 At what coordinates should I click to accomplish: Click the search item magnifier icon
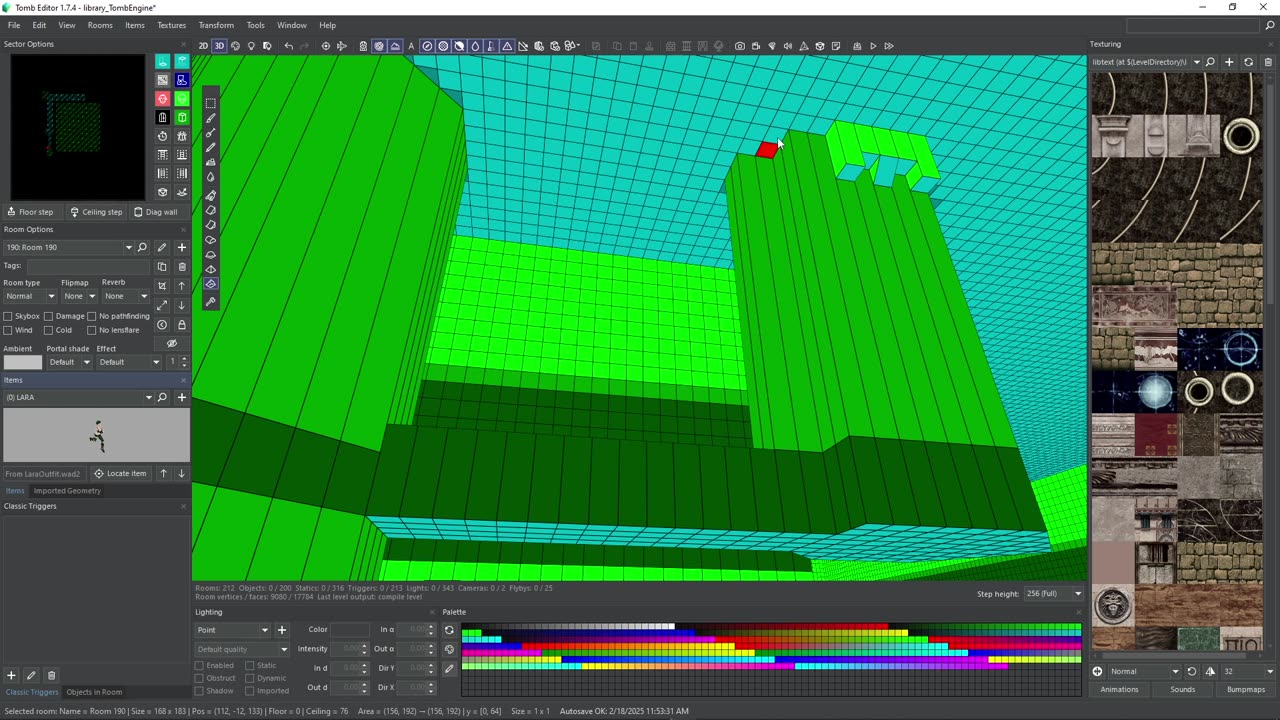162,397
